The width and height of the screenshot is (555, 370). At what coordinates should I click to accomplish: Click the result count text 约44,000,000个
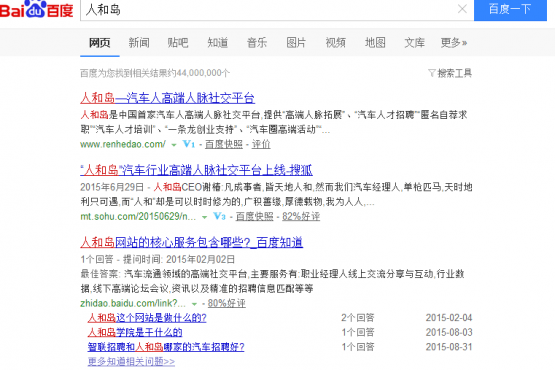tap(198, 73)
